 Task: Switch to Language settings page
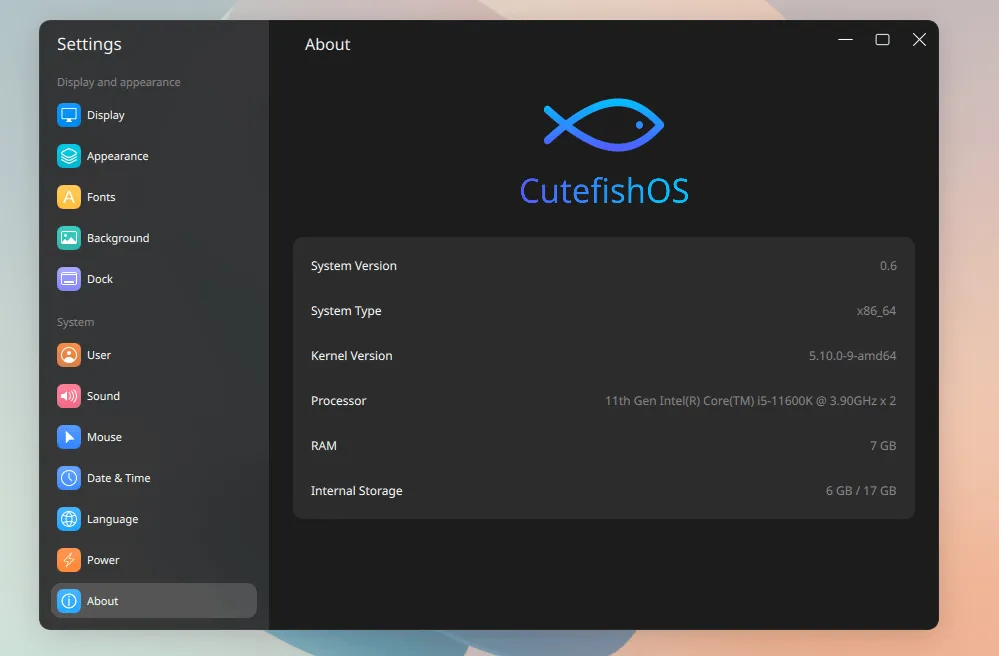coord(112,519)
